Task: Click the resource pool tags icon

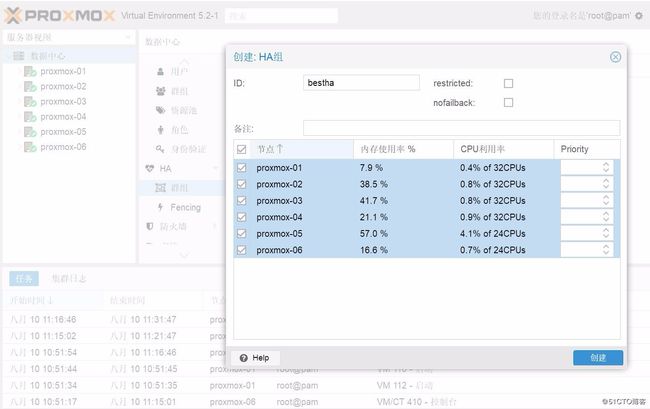Action: [x=160, y=110]
